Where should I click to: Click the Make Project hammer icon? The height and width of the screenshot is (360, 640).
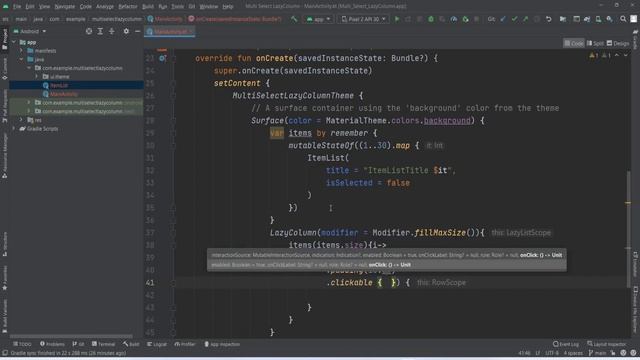[294, 19]
